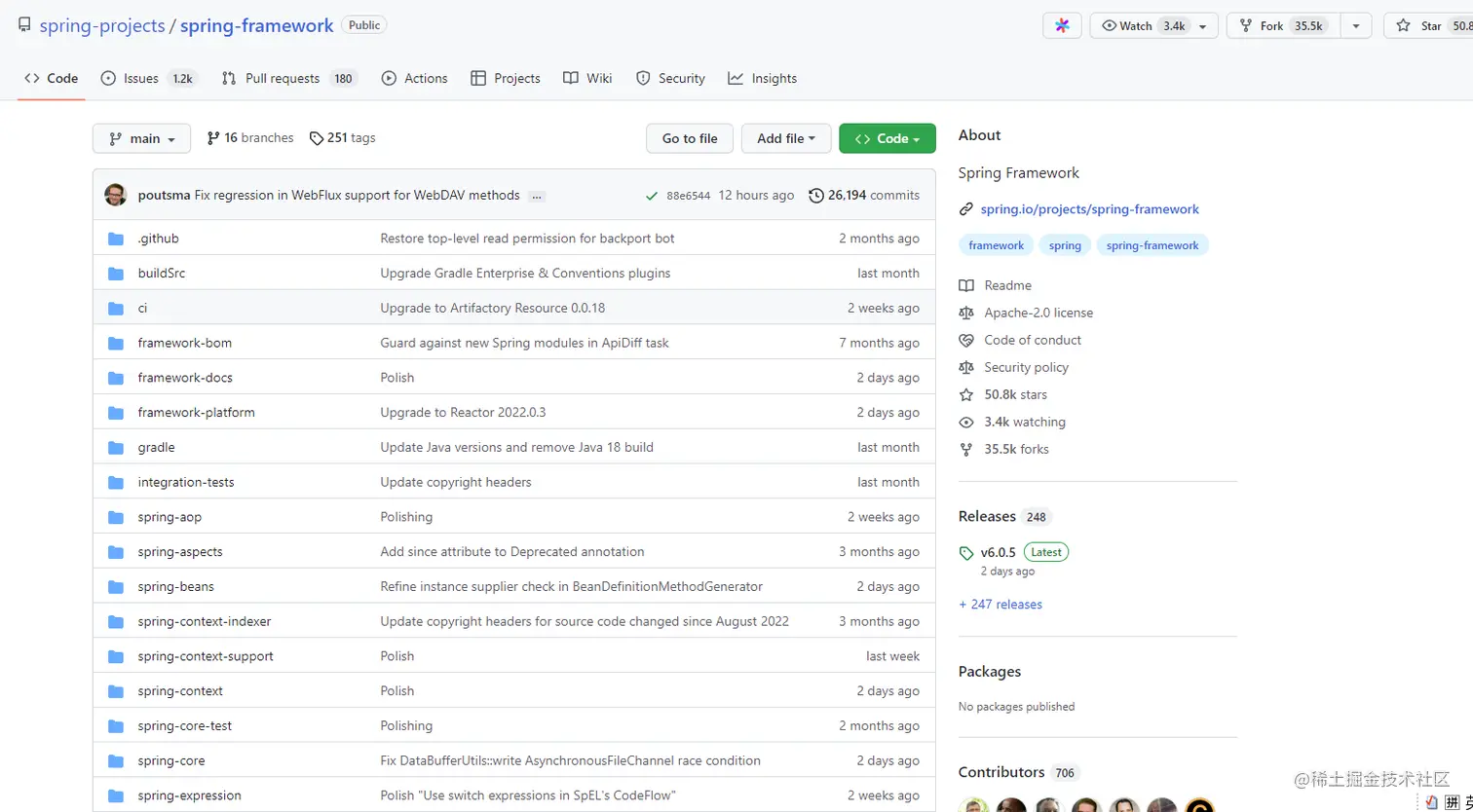Image resolution: width=1473 pixels, height=812 pixels.
Task: Click the tag icon beside v6.0.5
Action: pyautogui.click(x=966, y=553)
